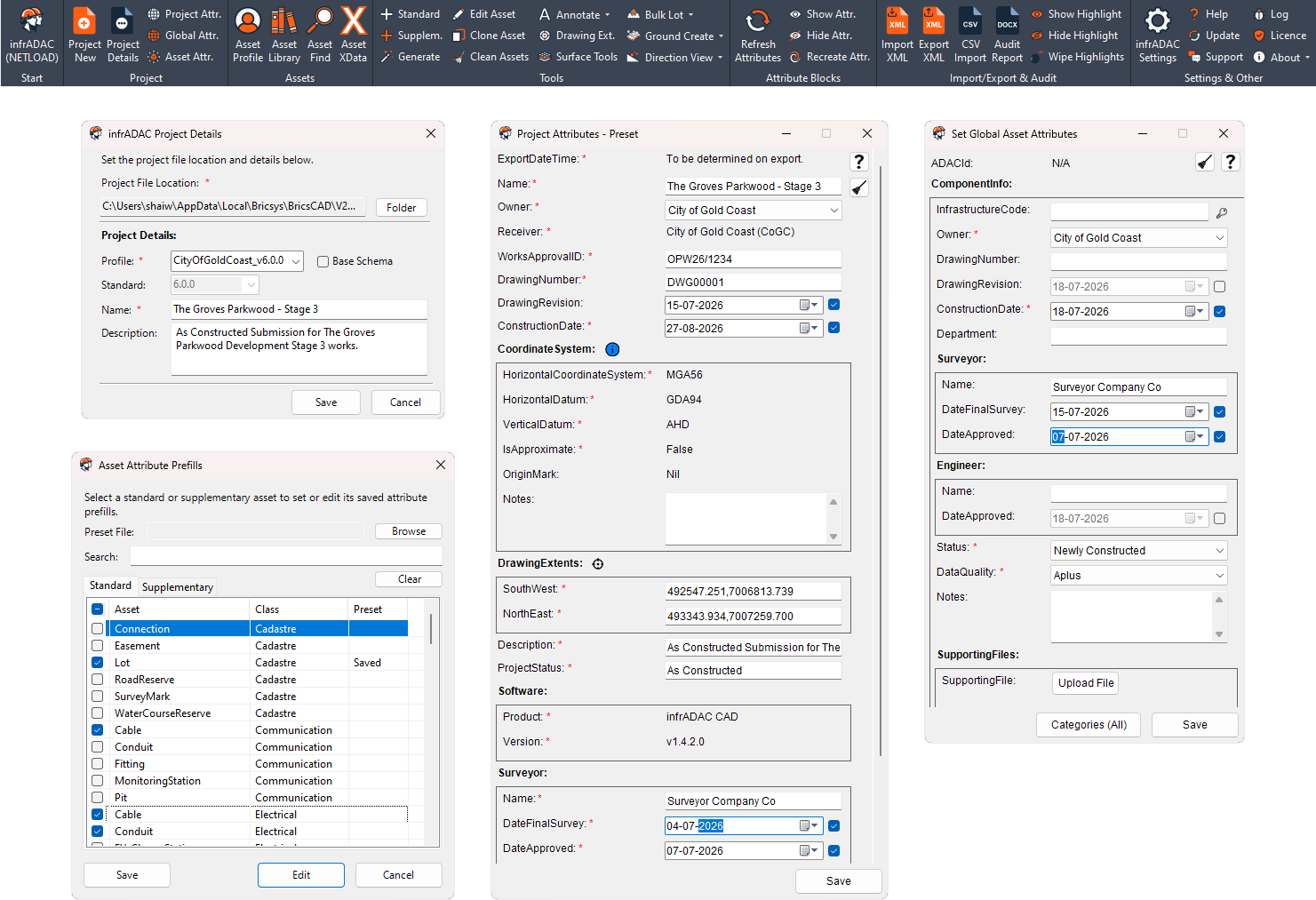
Task: Click Clean Assets tool
Action: pyautogui.click(x=491, y=57)
